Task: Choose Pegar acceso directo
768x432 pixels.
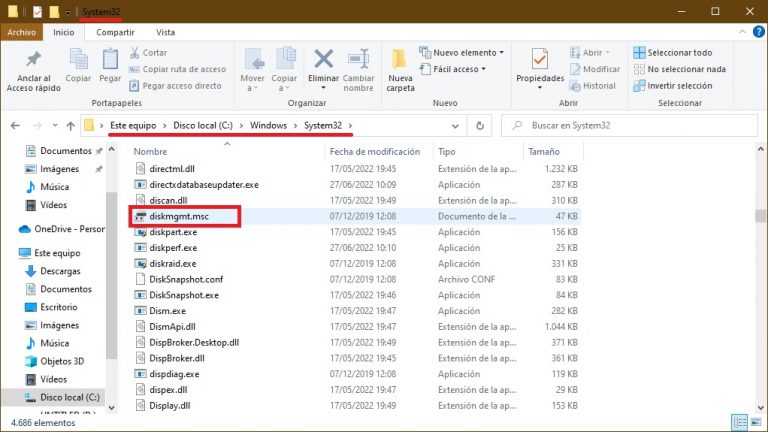Action: pos(175,86)
